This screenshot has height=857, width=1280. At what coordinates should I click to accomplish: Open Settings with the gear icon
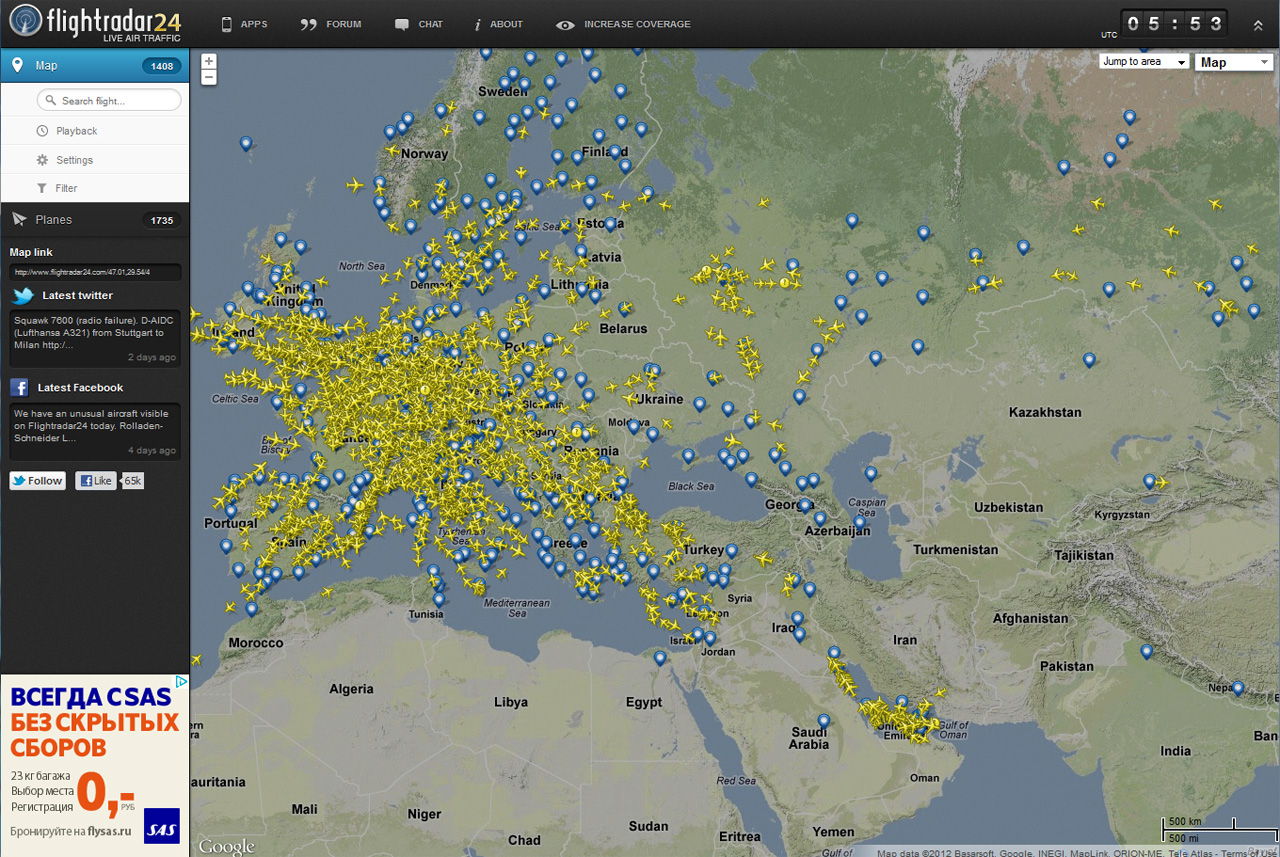pos(42,160)
